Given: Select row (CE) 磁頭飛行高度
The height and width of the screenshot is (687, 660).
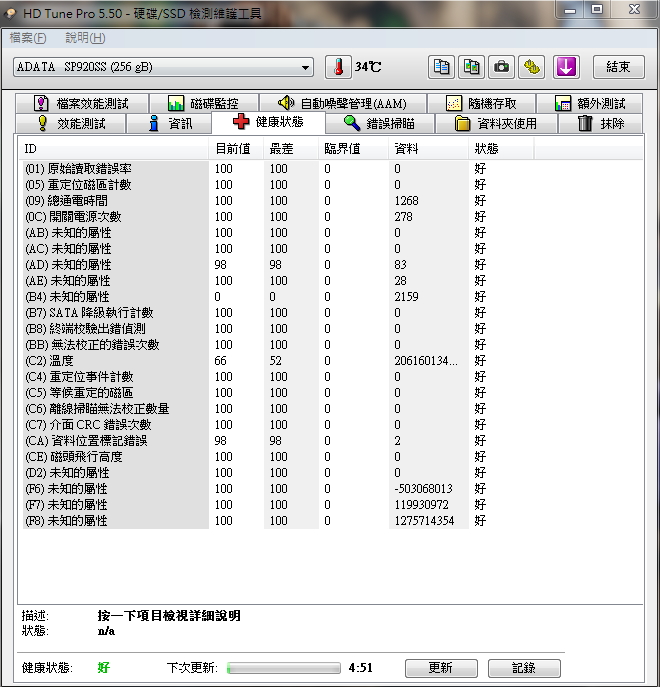Looking at the screenshot, I should coord(279,457).
